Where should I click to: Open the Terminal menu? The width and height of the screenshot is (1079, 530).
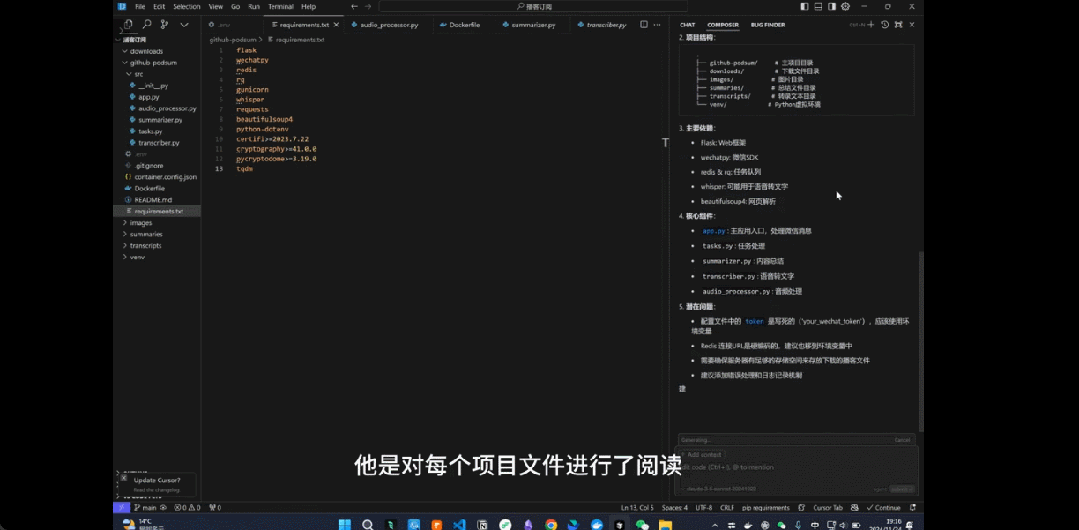coord(280,6)
